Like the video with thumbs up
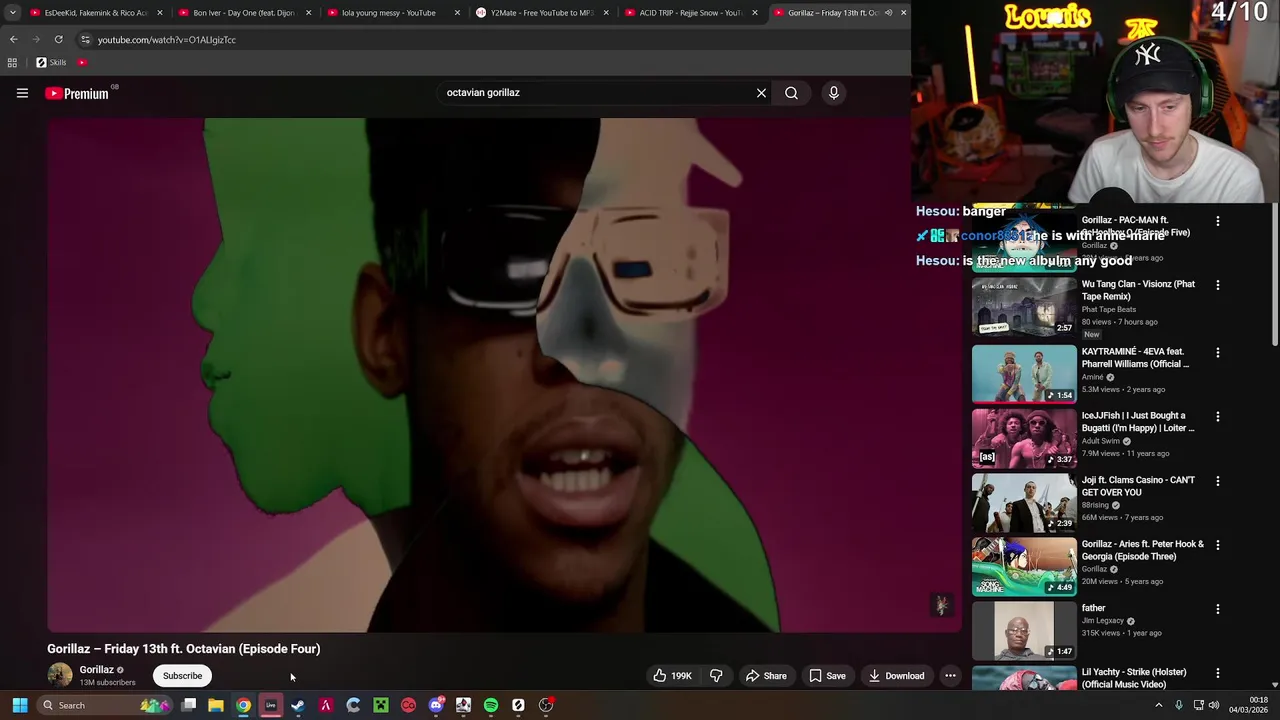 tap(672, 676)
